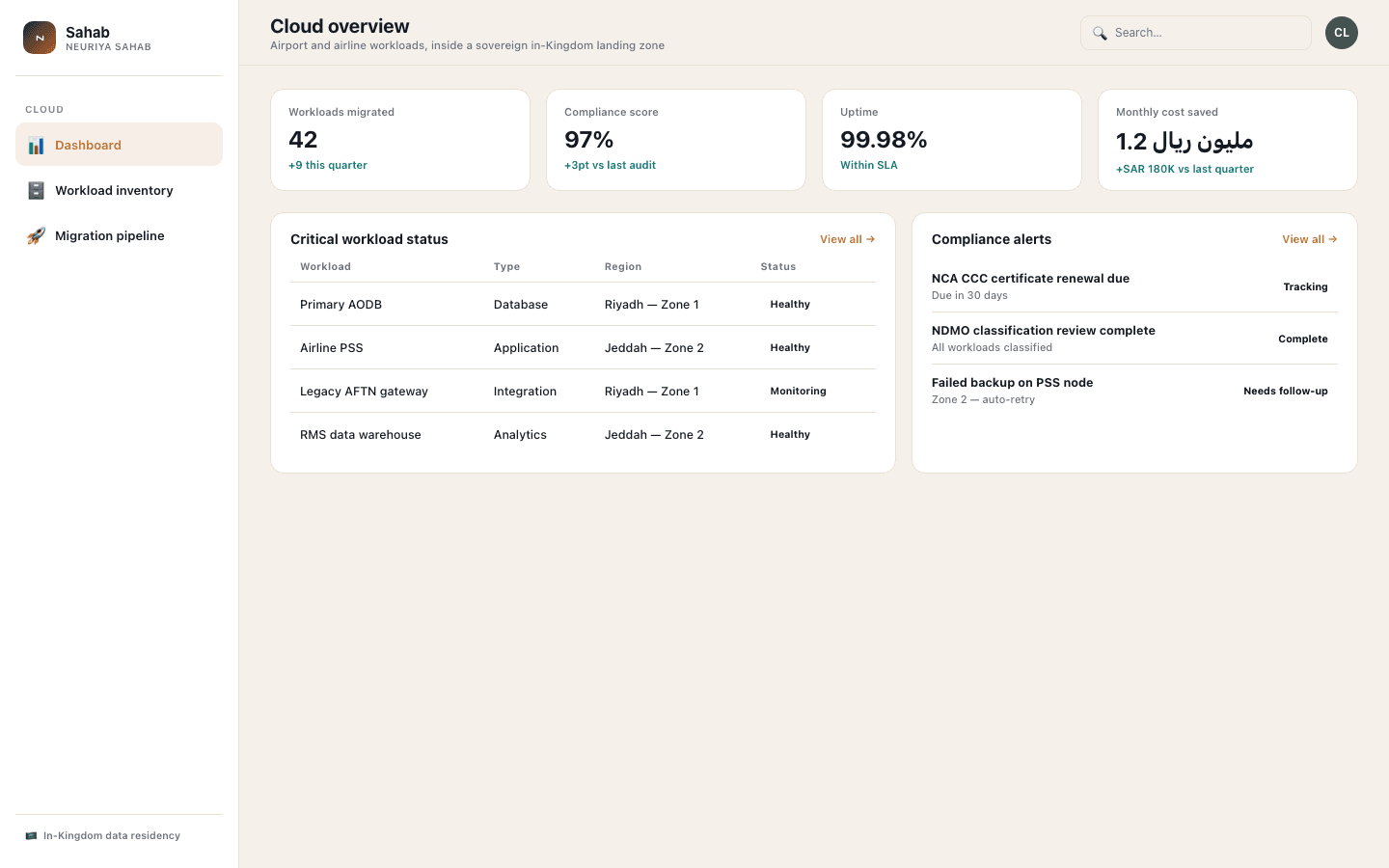Click the Dashboard bar chart icon
Screen dimensions: 1389x868
pyautogui.click(x=36, y=146)
